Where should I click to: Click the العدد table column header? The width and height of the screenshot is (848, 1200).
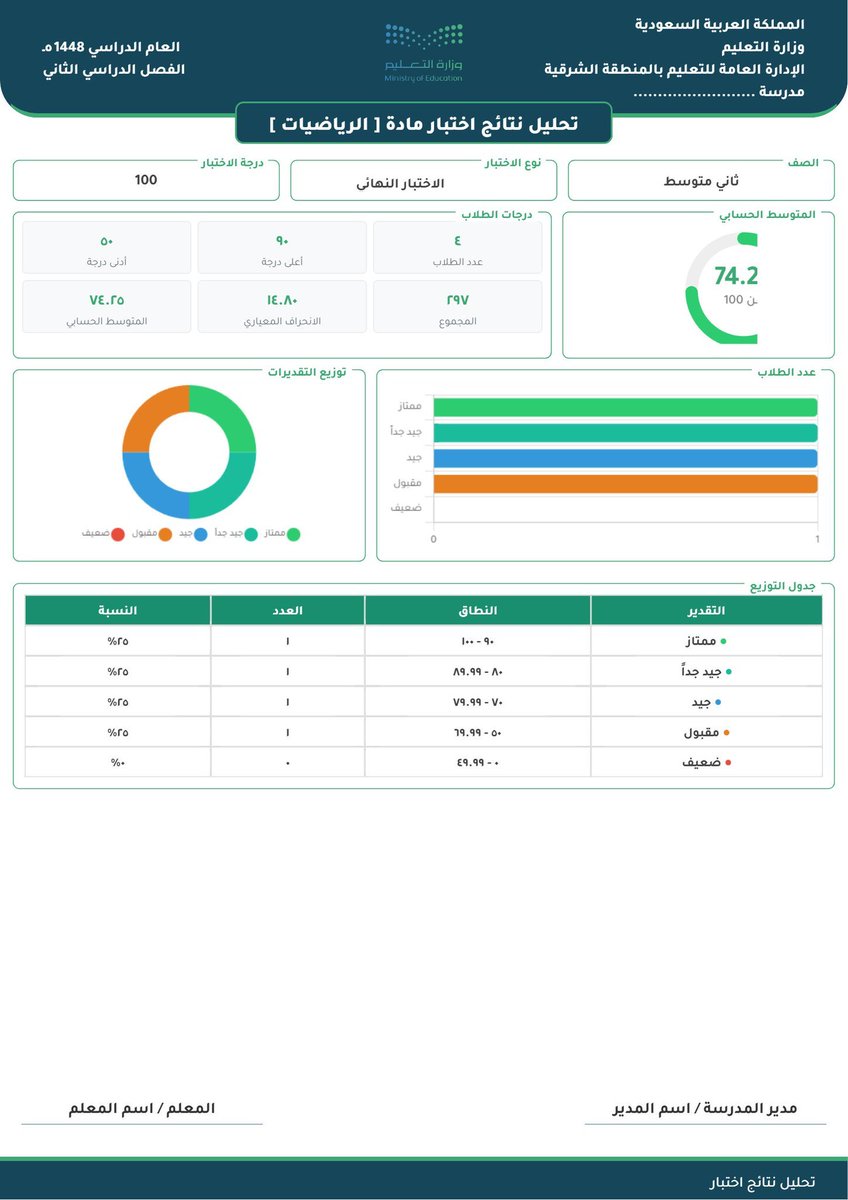[x=288, y=610]
